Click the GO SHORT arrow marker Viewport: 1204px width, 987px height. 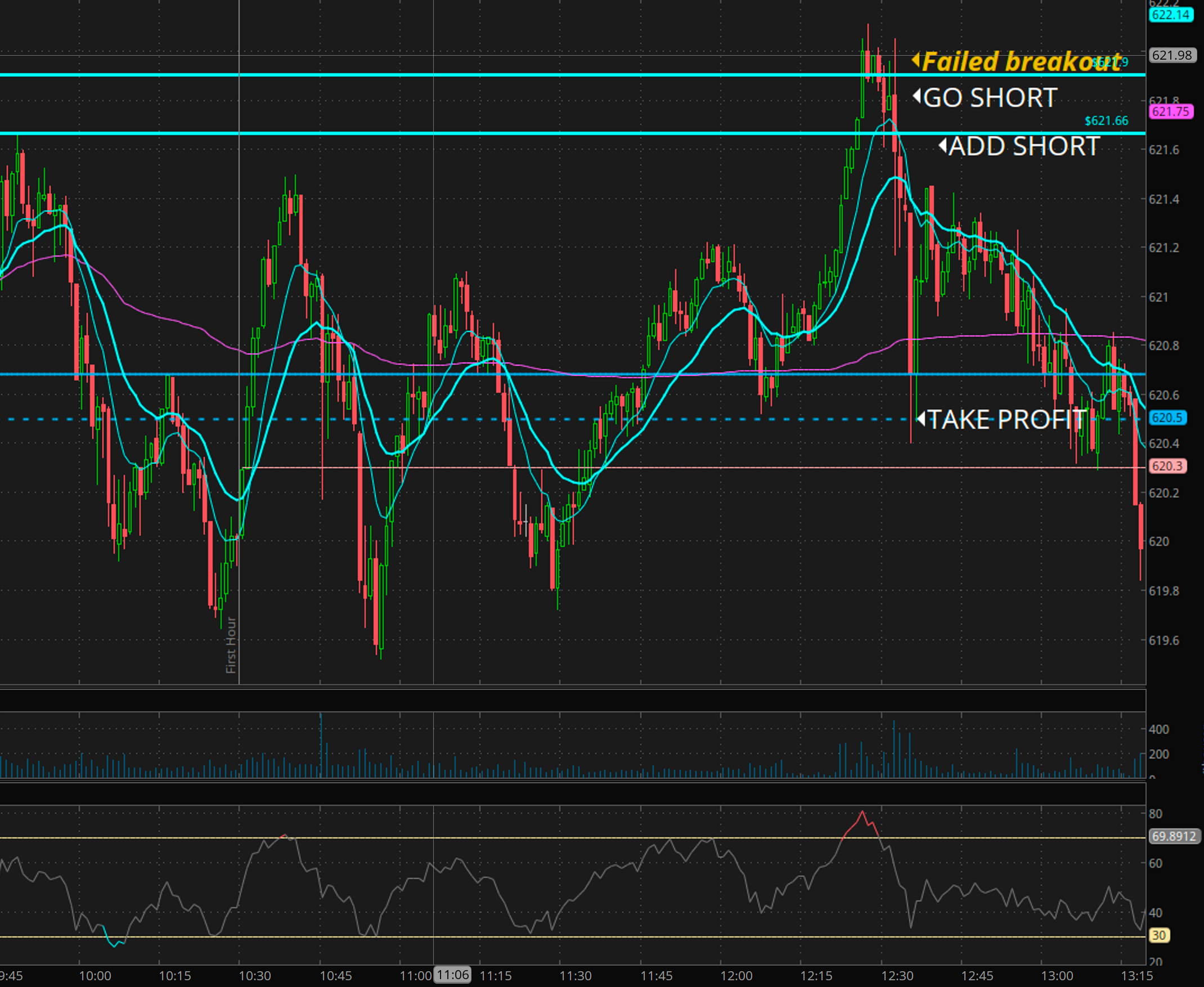[917, 97]
